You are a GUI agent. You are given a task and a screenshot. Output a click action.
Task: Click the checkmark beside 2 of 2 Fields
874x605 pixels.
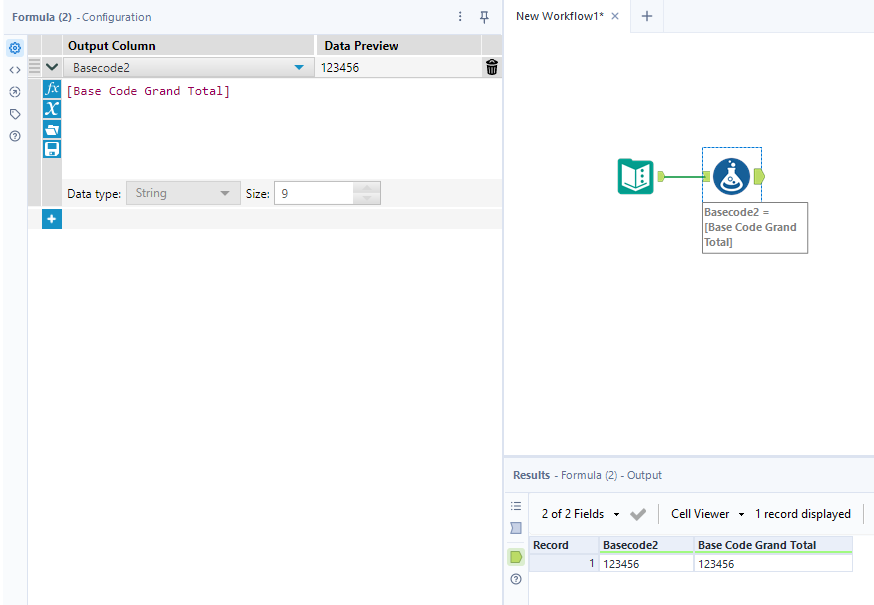pos(638,513)
